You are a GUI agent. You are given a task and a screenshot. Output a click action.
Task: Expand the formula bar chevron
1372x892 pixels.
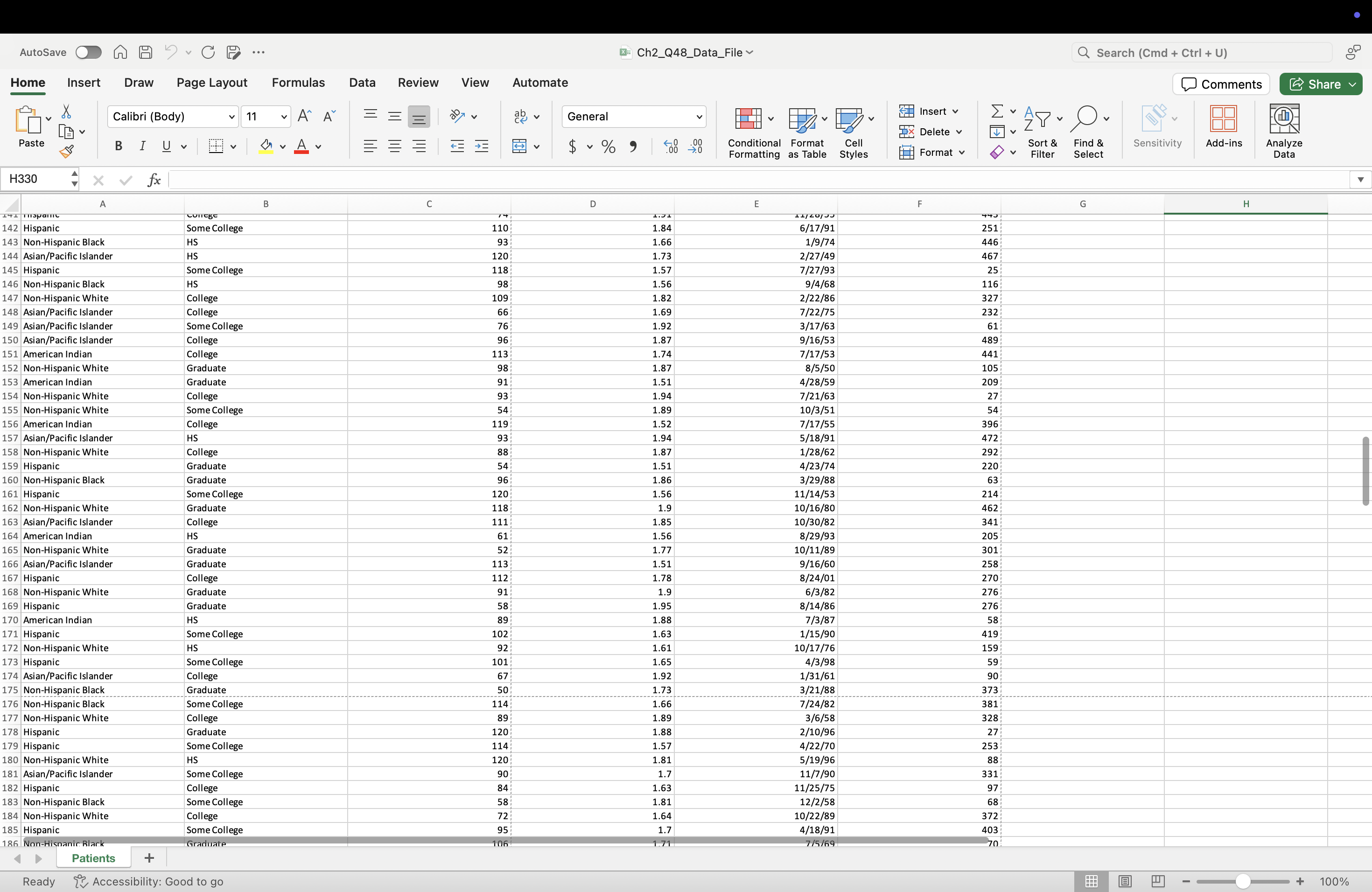1360,180
